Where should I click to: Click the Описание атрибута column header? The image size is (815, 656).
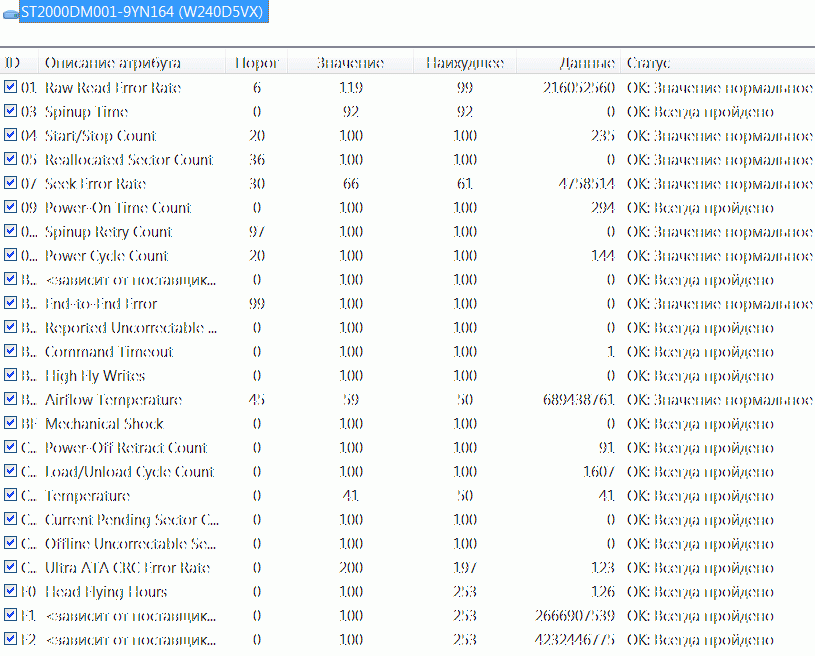coord(112,63)
